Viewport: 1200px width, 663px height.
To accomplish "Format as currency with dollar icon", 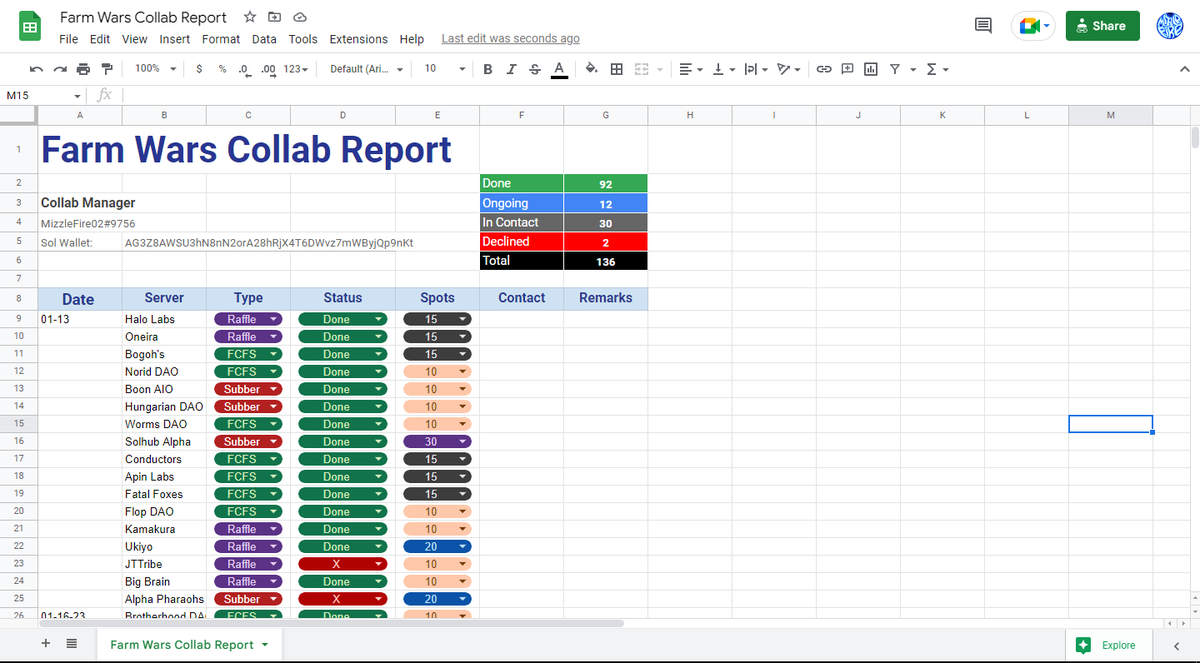I will click(200, 69).
